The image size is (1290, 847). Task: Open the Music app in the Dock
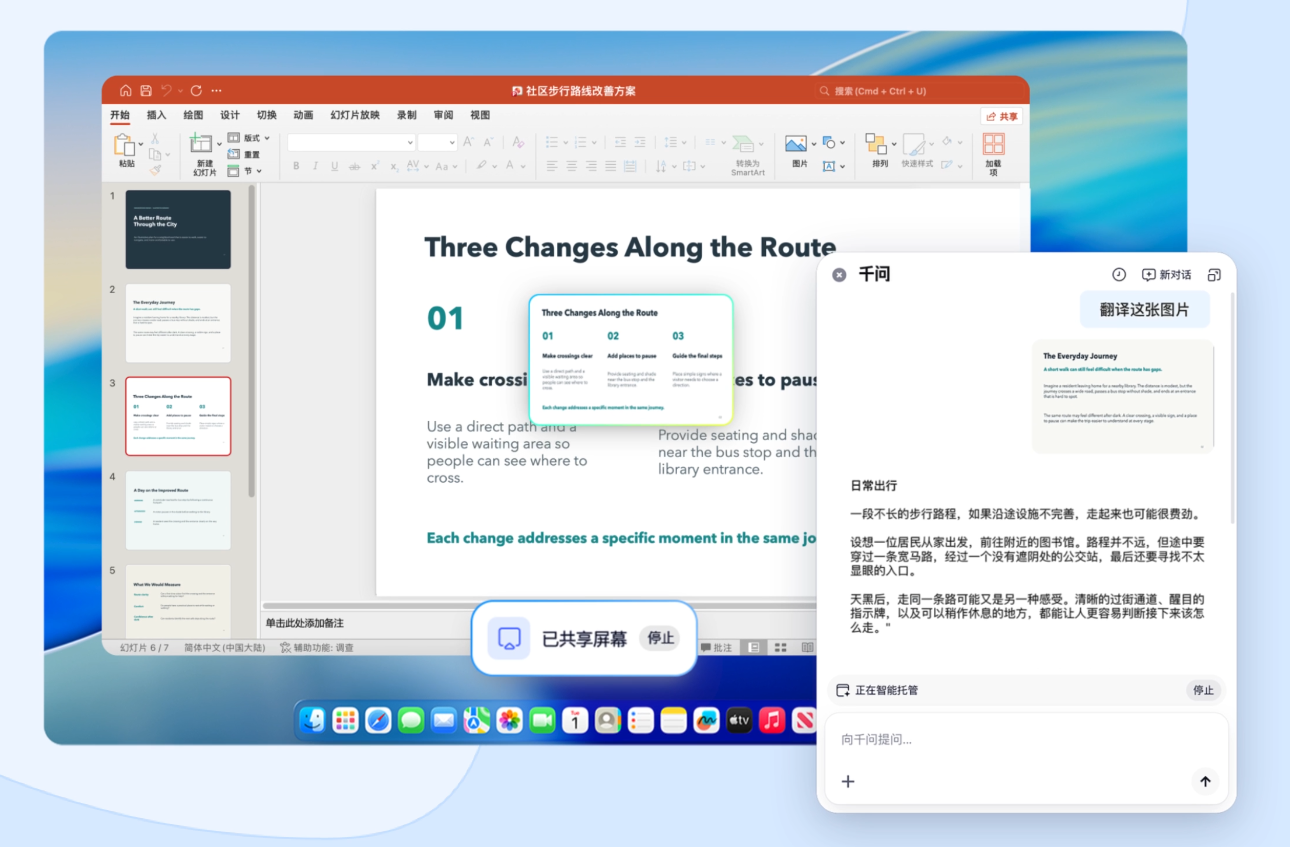tap(771, 719)
